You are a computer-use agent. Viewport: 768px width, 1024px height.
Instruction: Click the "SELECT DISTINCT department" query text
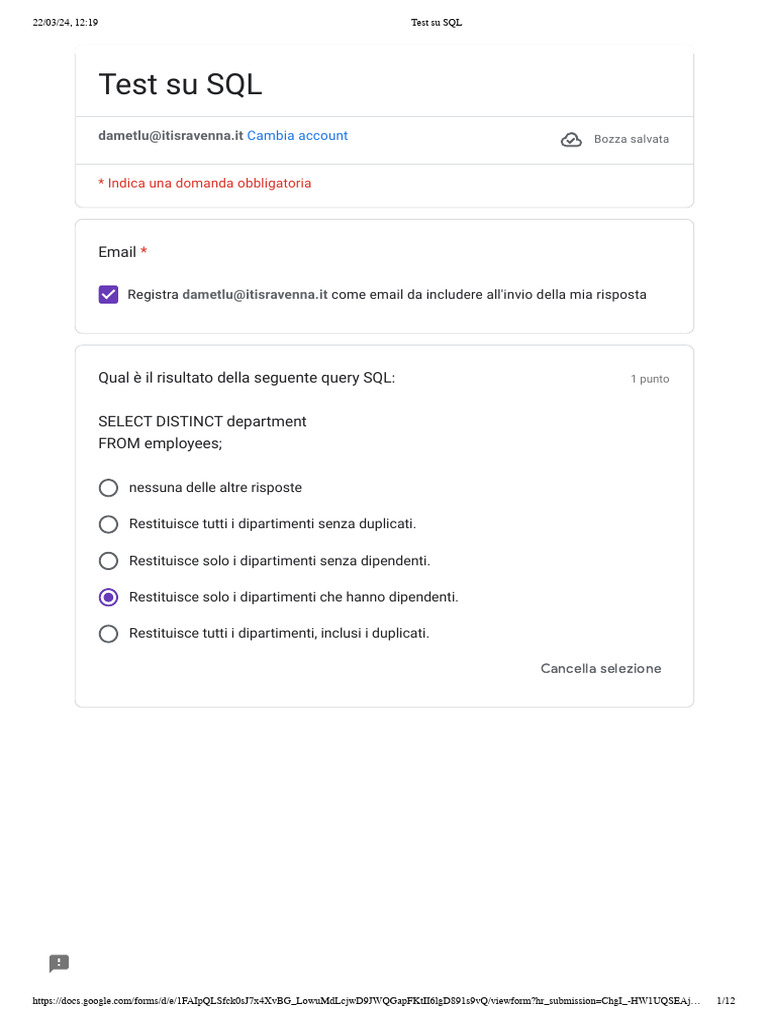(x=202, y=421)
